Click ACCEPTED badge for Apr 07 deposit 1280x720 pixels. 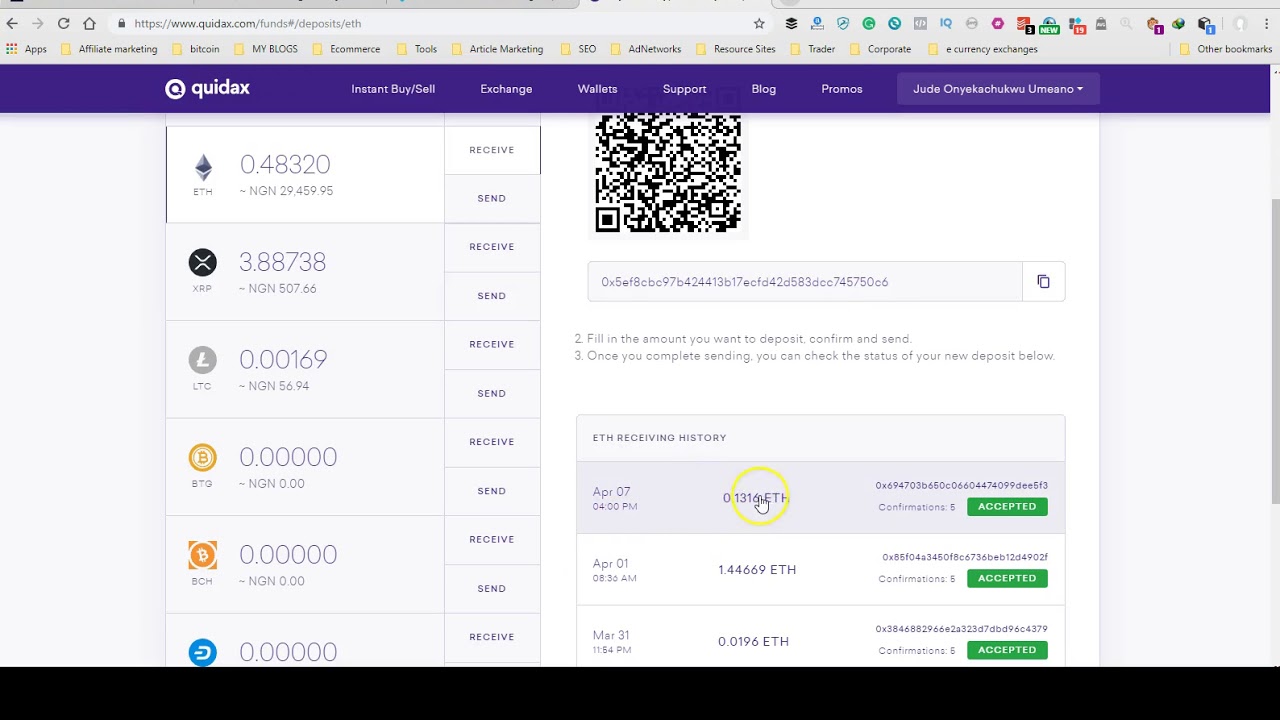pyautogui.click(x=1007, y=506)
